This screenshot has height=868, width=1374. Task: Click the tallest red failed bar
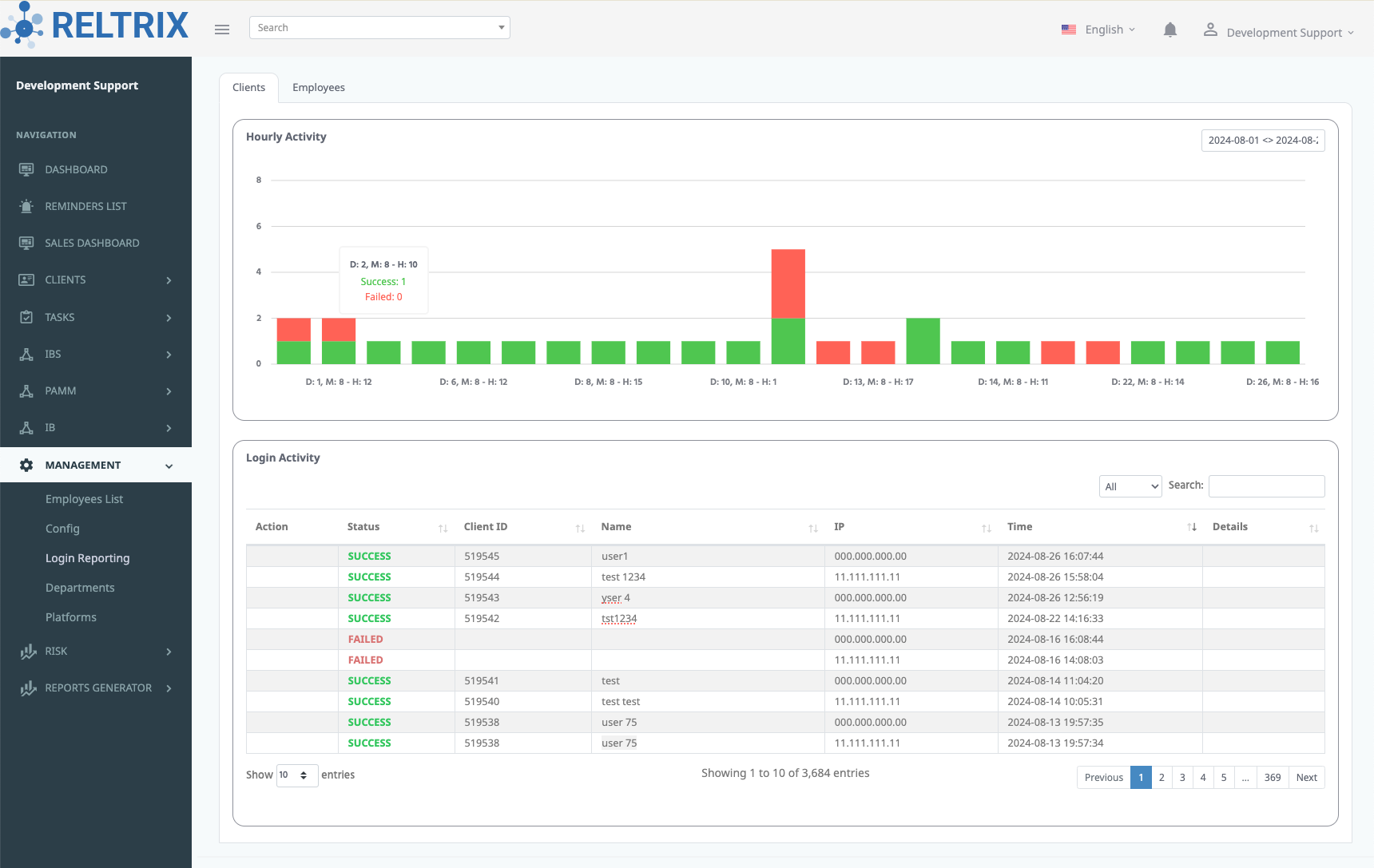788,283
